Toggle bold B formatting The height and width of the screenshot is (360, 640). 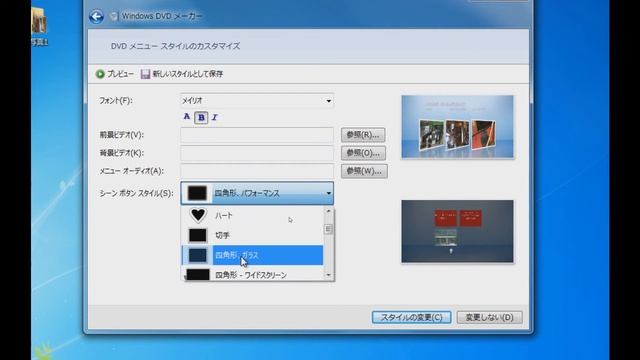[x=201, y=118]
